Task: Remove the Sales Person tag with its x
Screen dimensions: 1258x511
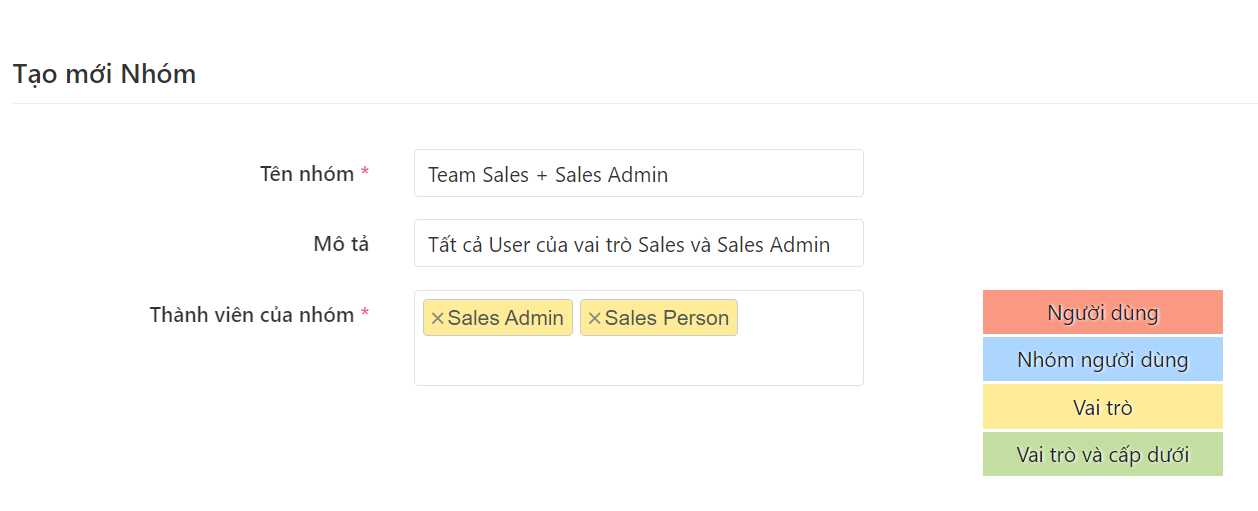Action: tap(594, 318)
